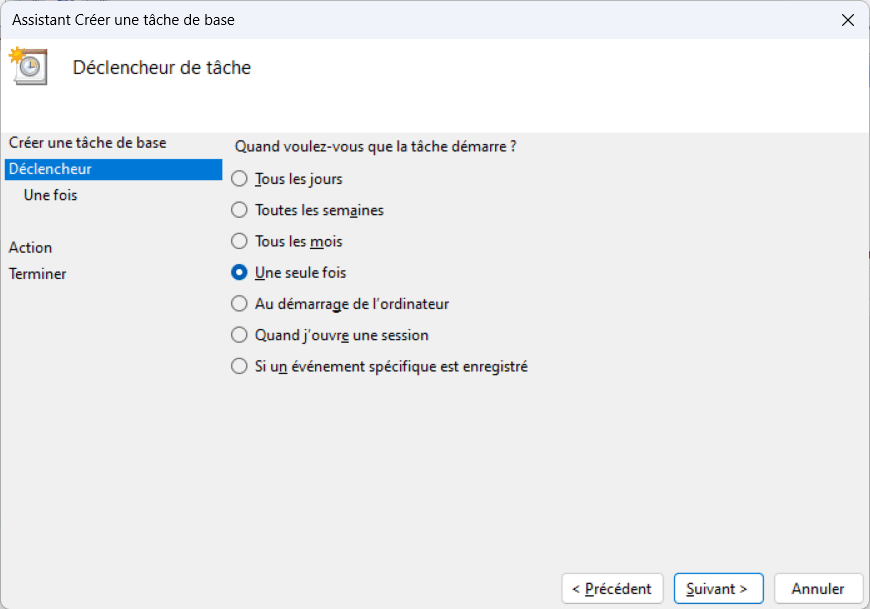The image size is (870, 609).
Task: Close the wizard with the X button
Action: [848, 20]
